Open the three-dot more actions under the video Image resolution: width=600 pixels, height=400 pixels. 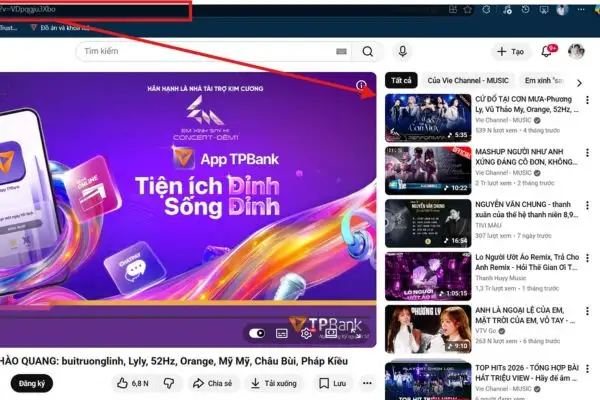367,383
